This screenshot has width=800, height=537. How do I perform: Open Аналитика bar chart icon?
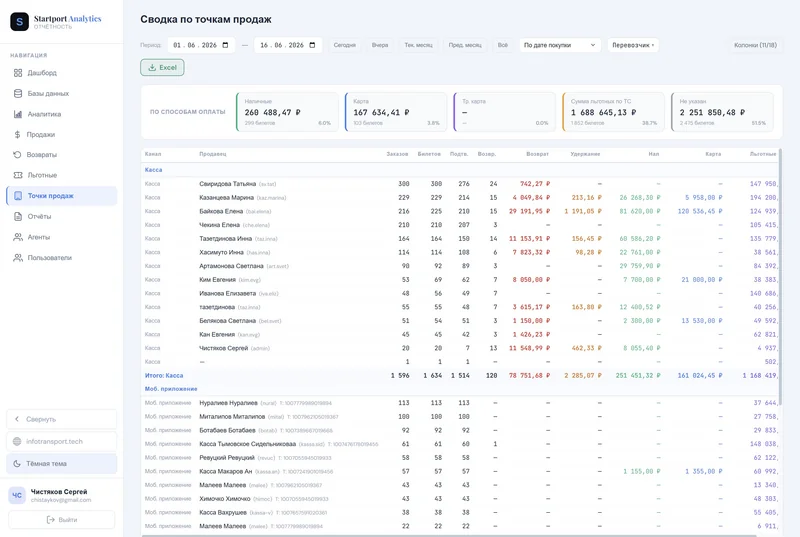tap(18, 114)
